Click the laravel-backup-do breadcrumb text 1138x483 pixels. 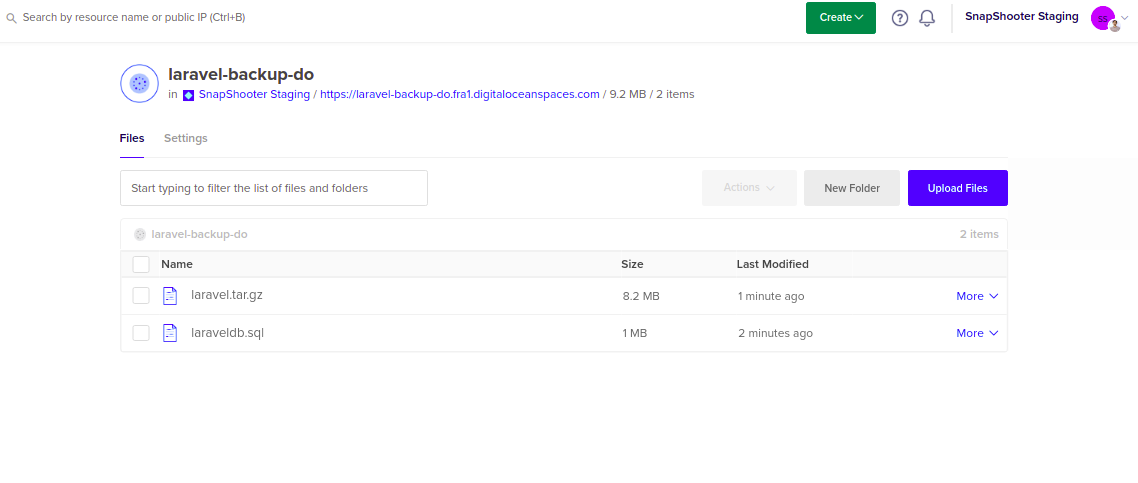[200, 234]
